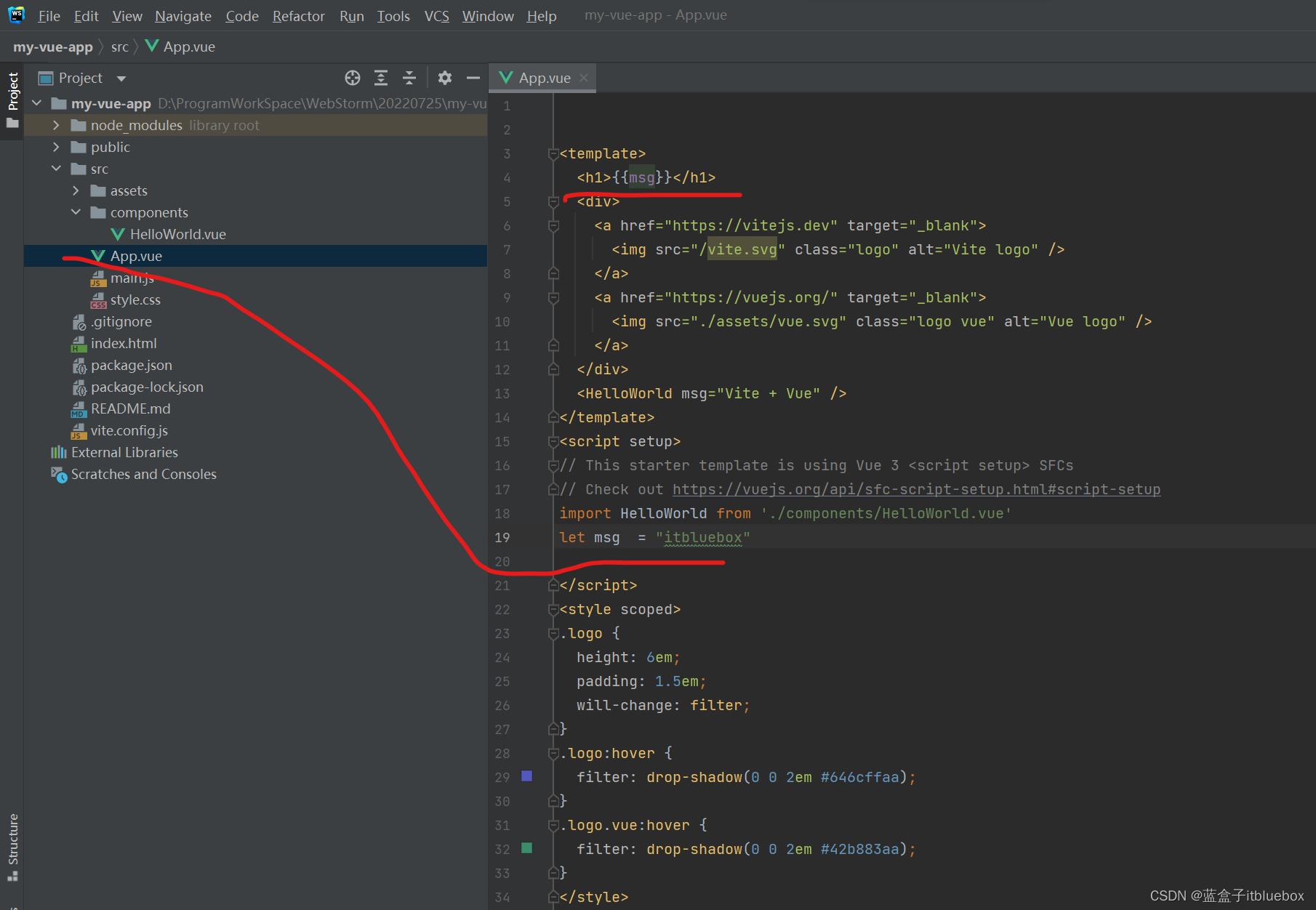Viewport: 1316px width, 910px height.
Task: Click the green color swatch on line 32
Action: click(x=527, y=848)
